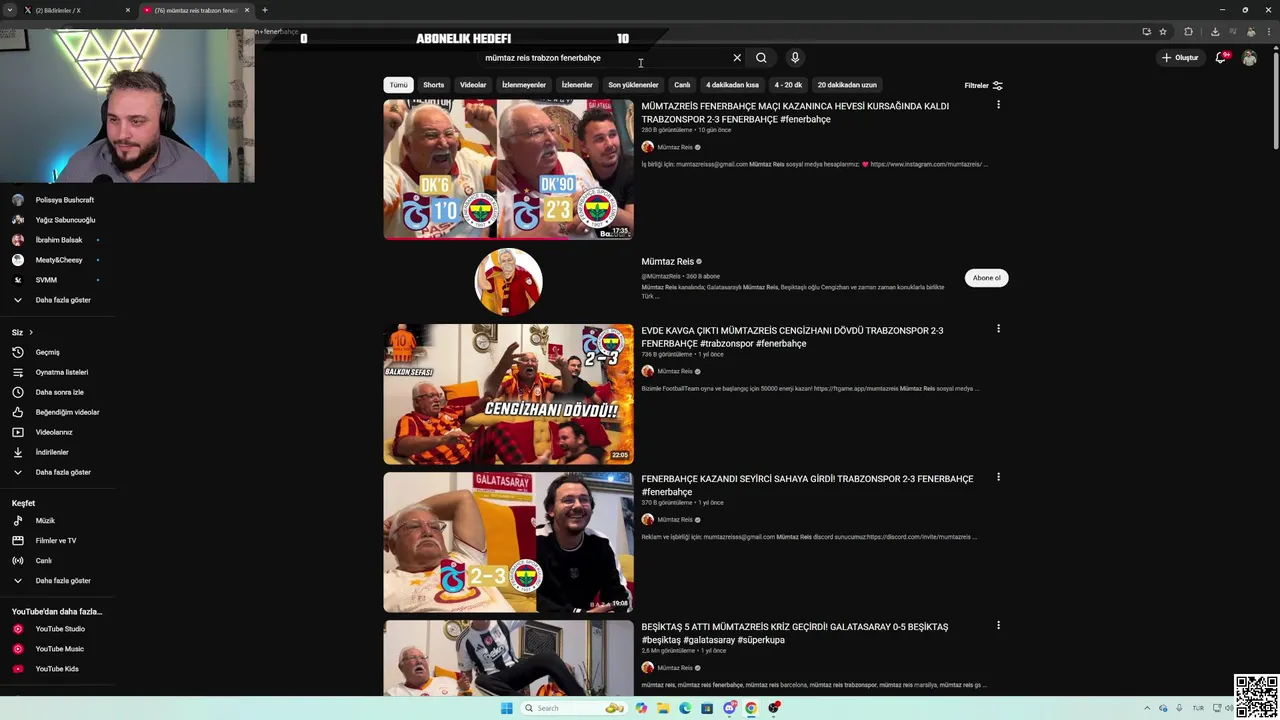Open the Filtreler filter menu
This screenshot has width=1280, height=720.
[x=983, y=85]
